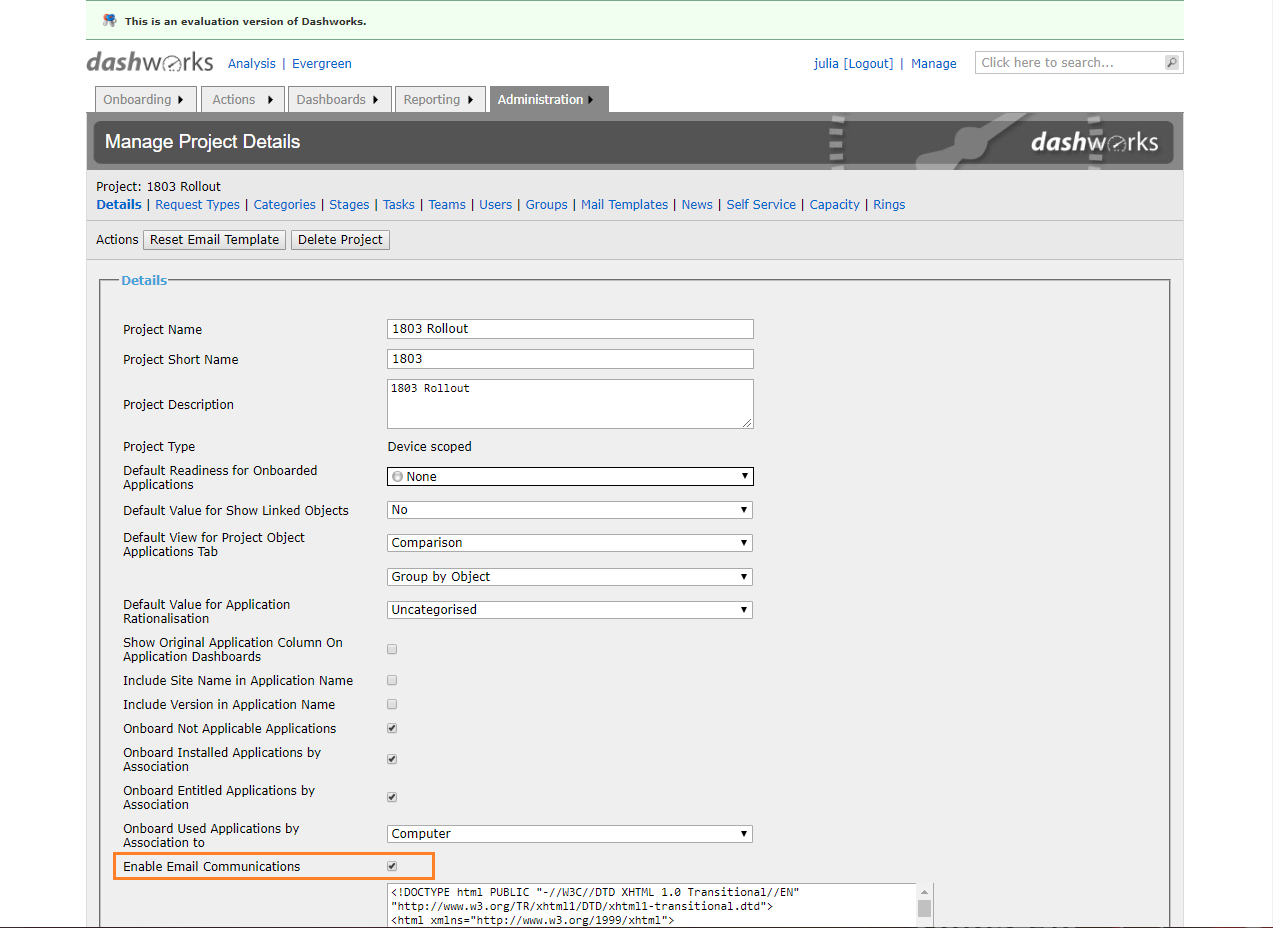Click the Logout link
Image resolution: width=1273 pixels, height=928 pixels.
[868, 63]
